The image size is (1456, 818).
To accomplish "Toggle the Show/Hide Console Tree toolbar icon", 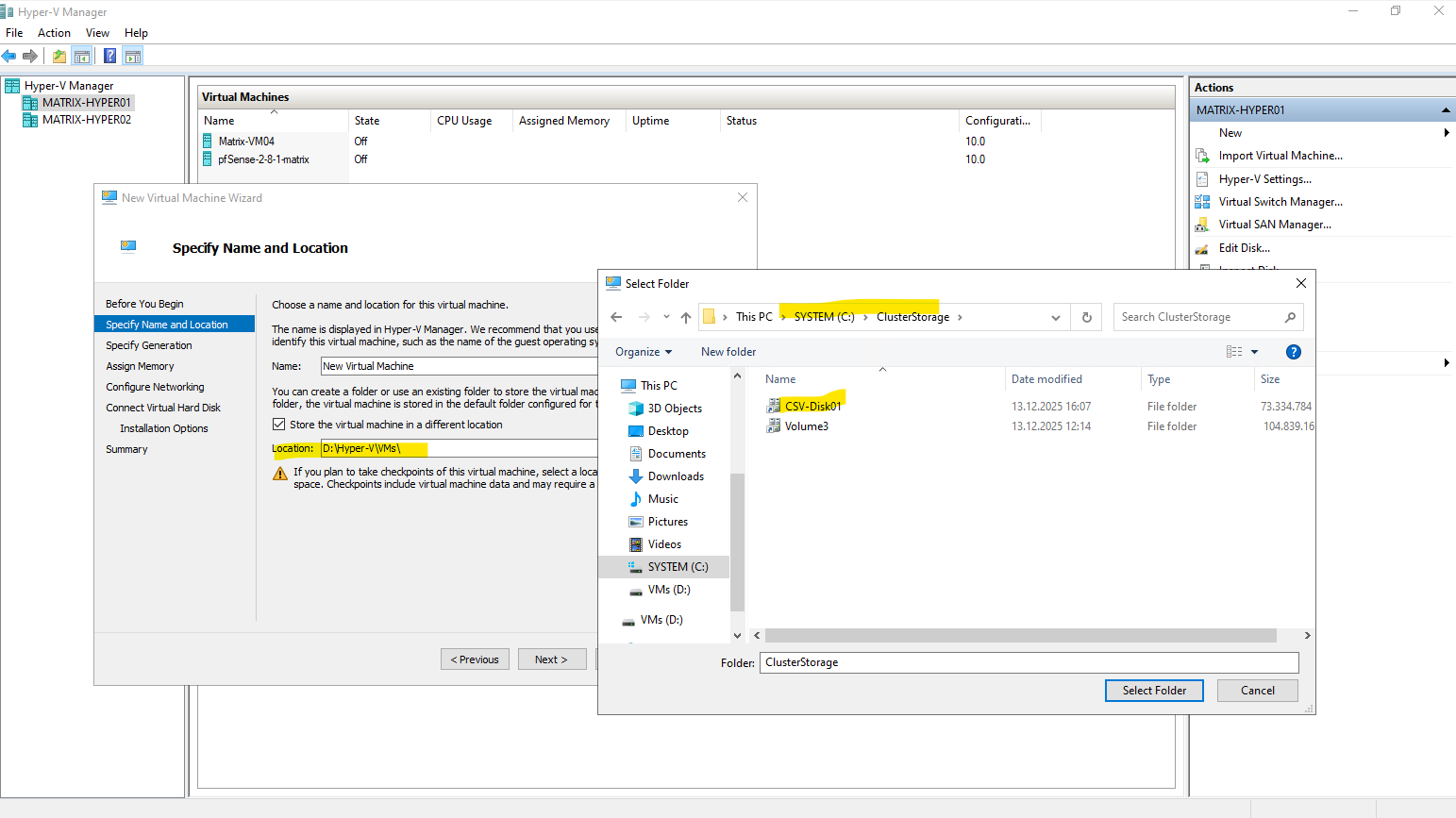I will 82,57.
